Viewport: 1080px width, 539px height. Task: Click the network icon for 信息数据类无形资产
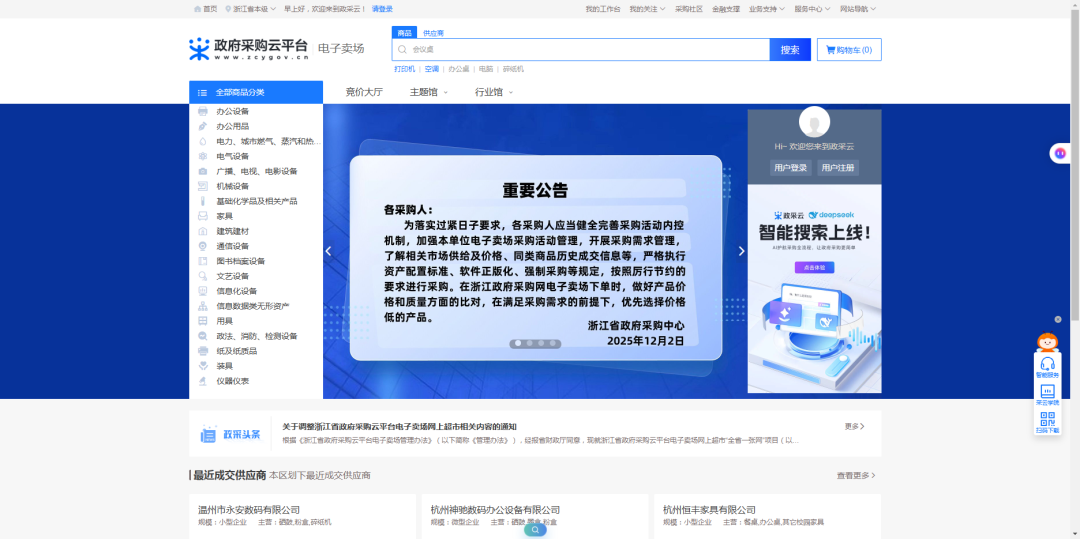pos(202,306)
